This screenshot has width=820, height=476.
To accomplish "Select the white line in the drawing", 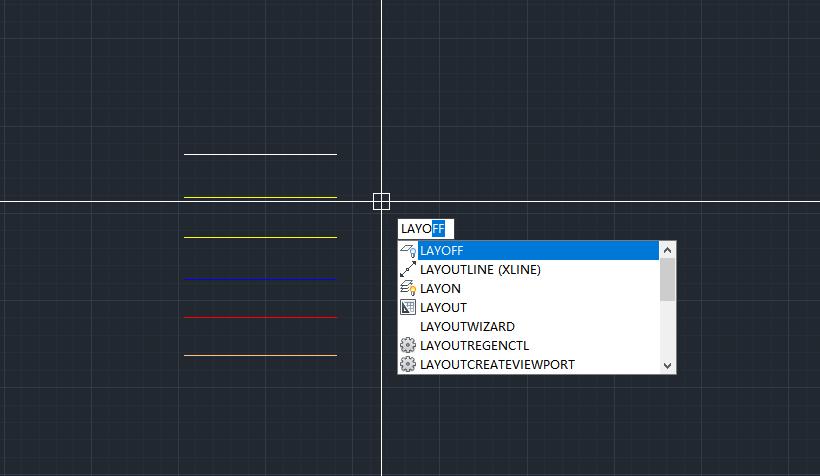I will click(x=260, y=155).
